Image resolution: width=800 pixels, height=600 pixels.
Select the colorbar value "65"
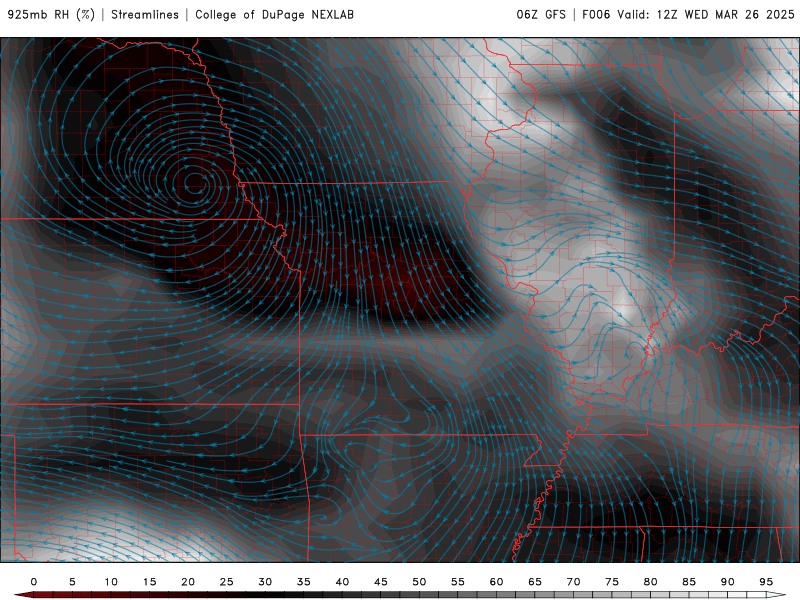point(535,582)
